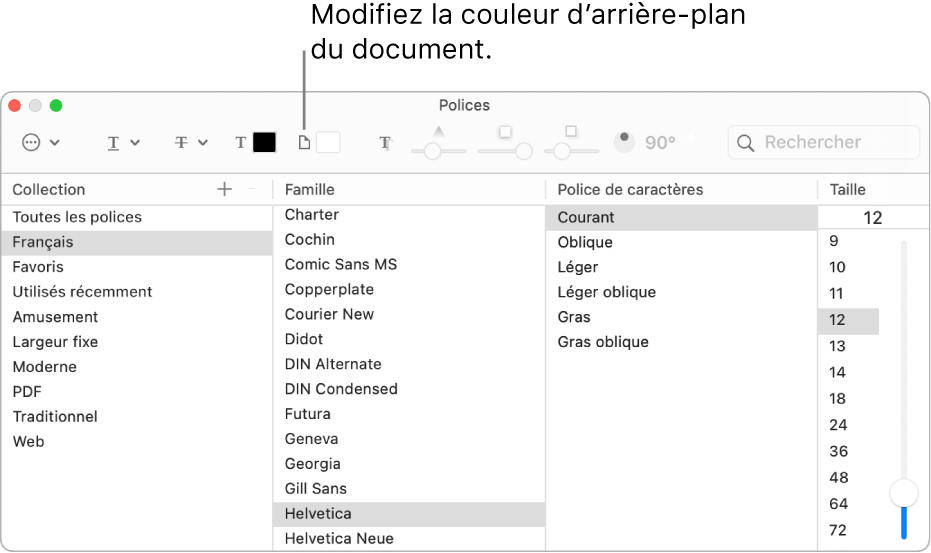
Task: Click the black text color swatch
Action: [x=264, y=143]
